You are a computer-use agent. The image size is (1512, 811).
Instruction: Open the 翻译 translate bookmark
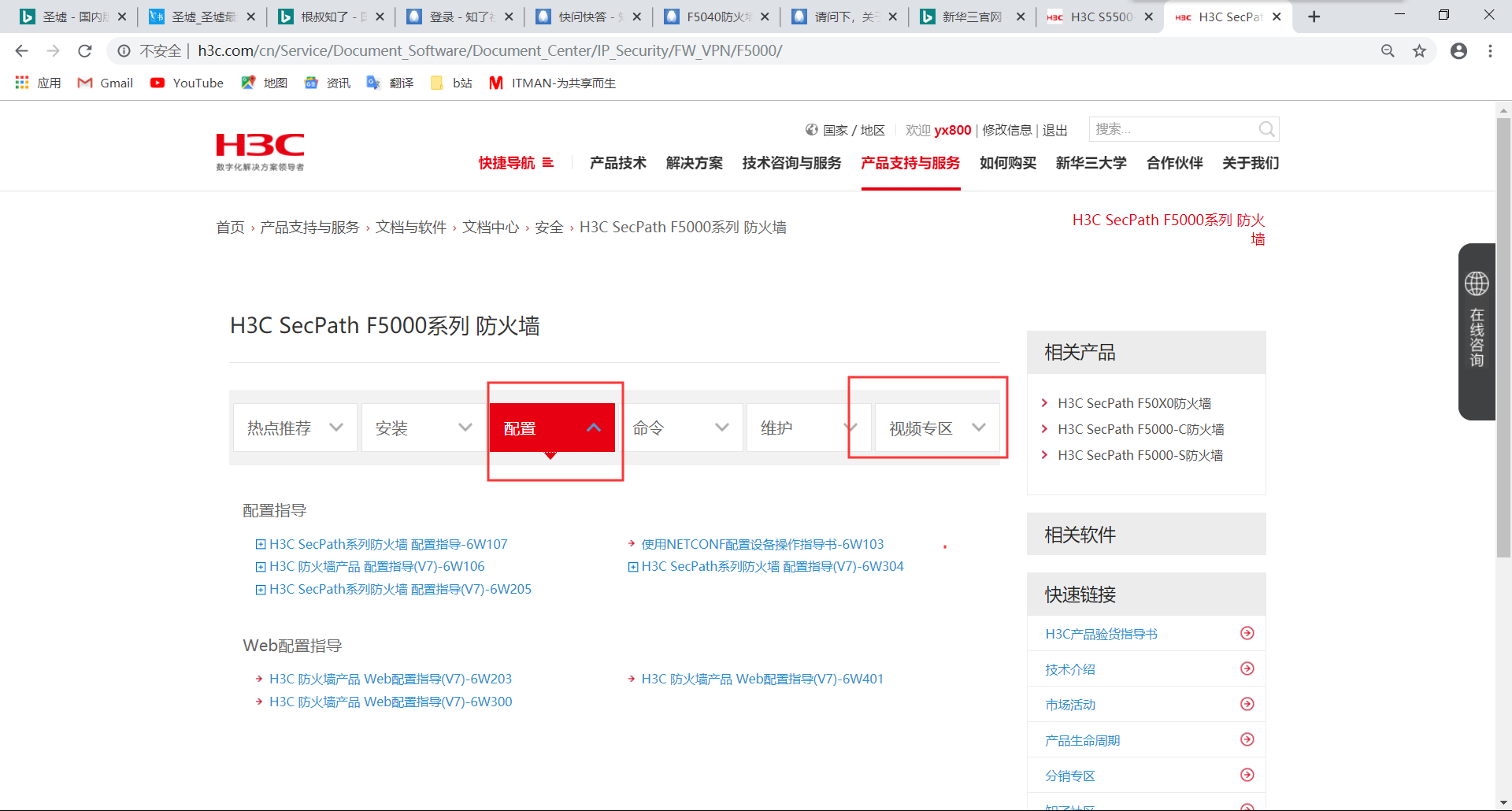[x=390, y=83]
